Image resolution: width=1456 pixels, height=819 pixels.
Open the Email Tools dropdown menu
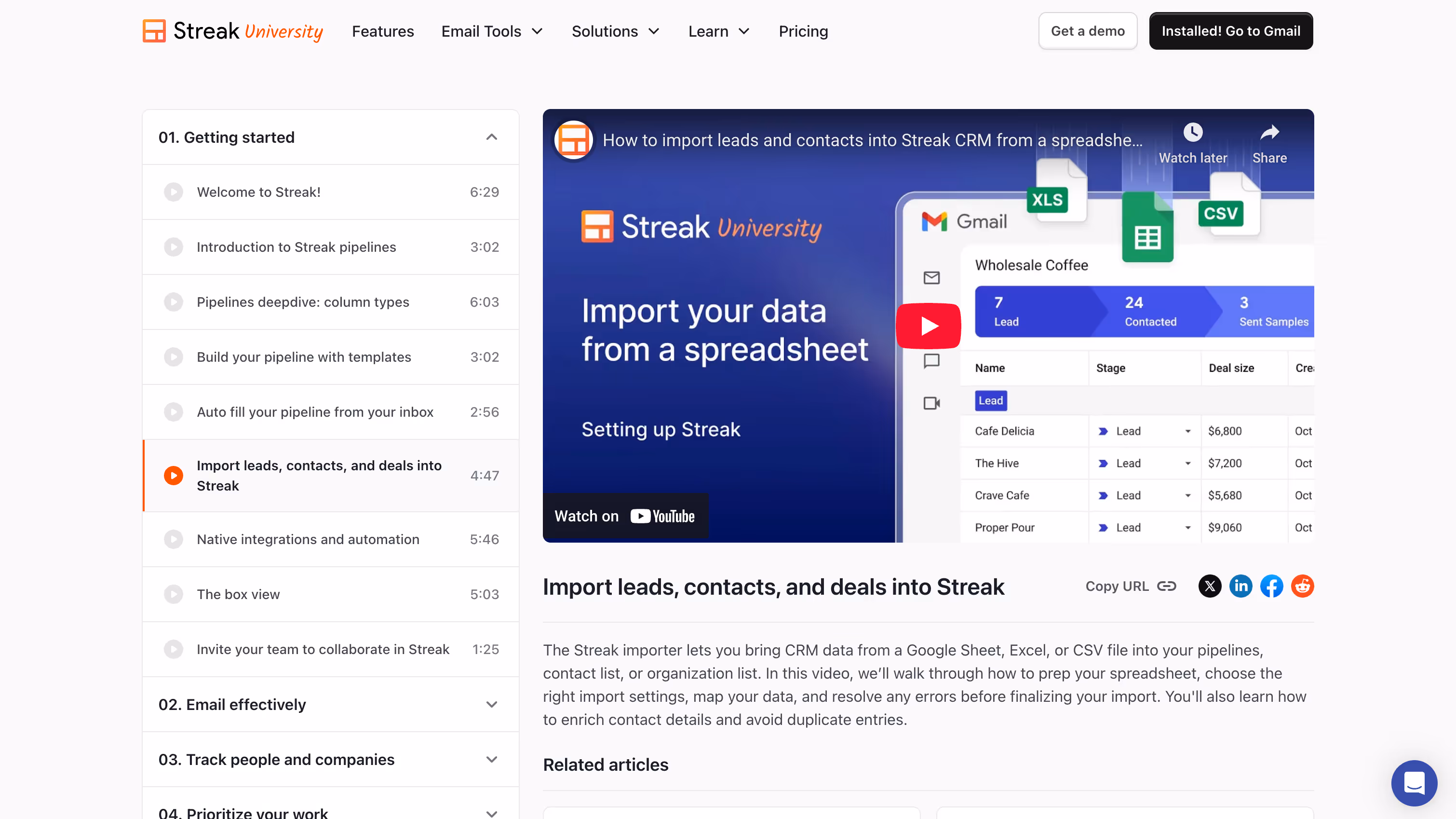[492, 31]
